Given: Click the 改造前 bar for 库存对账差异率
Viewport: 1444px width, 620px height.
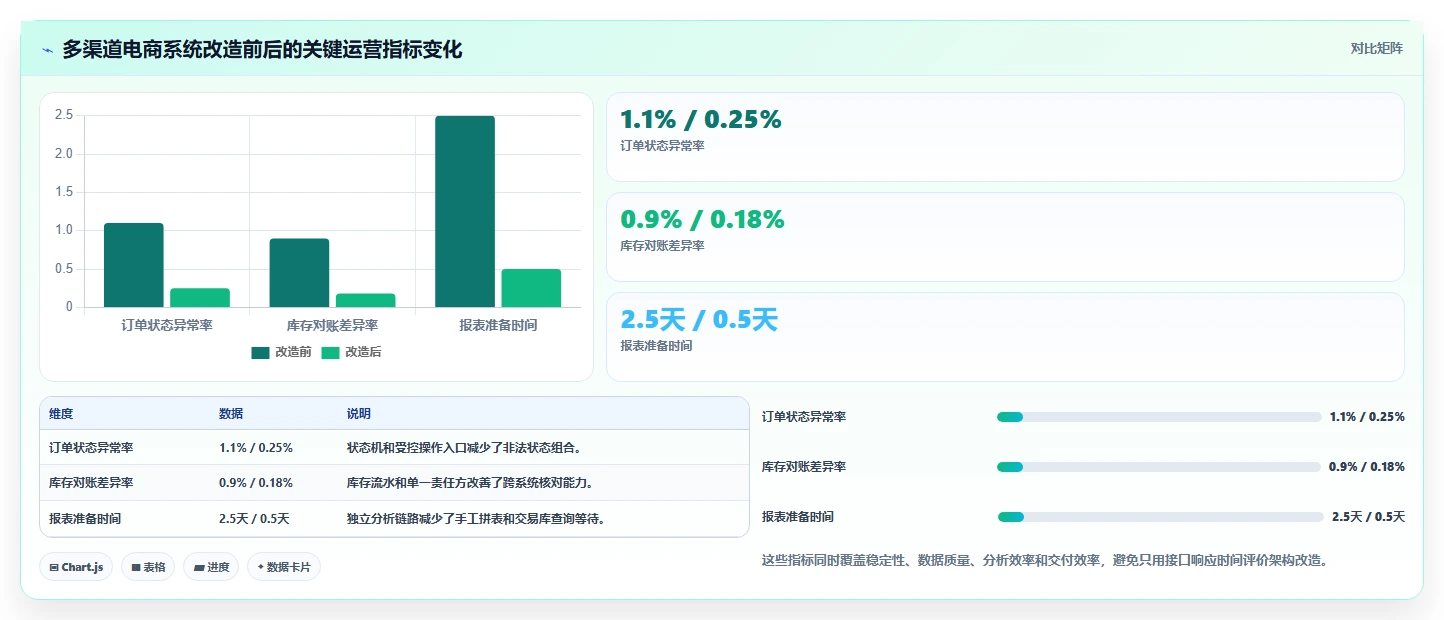Looking at the screenshot, I should click(299, 273).
